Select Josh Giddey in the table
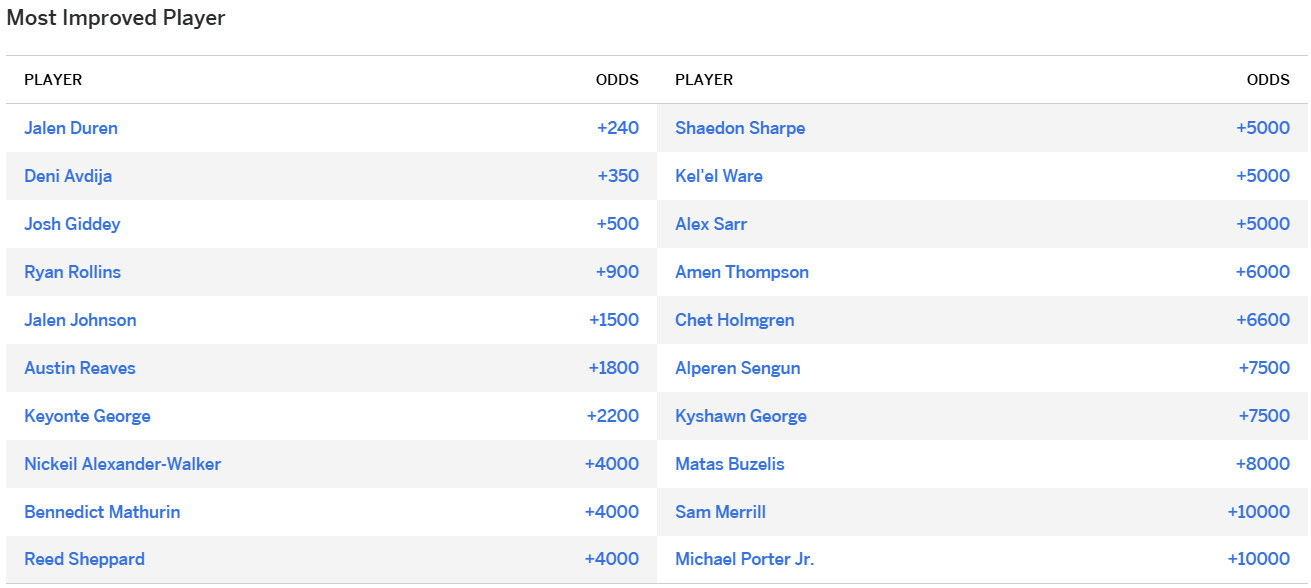The width and height of the screenshot is (1311, 588). [x=72, y=224]
